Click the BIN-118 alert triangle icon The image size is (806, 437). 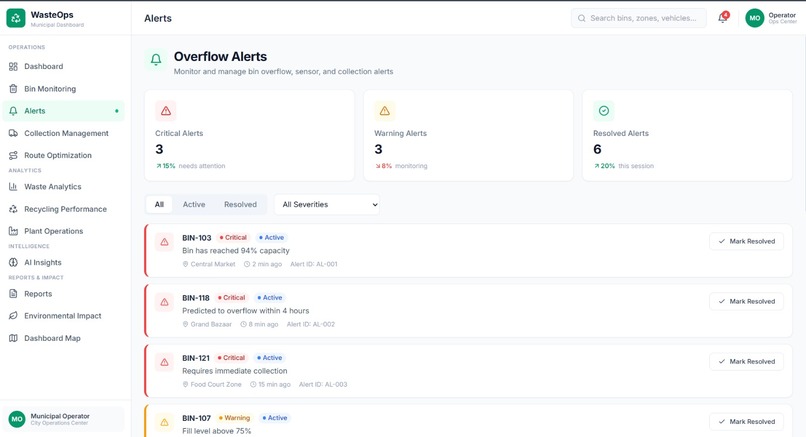164,302
